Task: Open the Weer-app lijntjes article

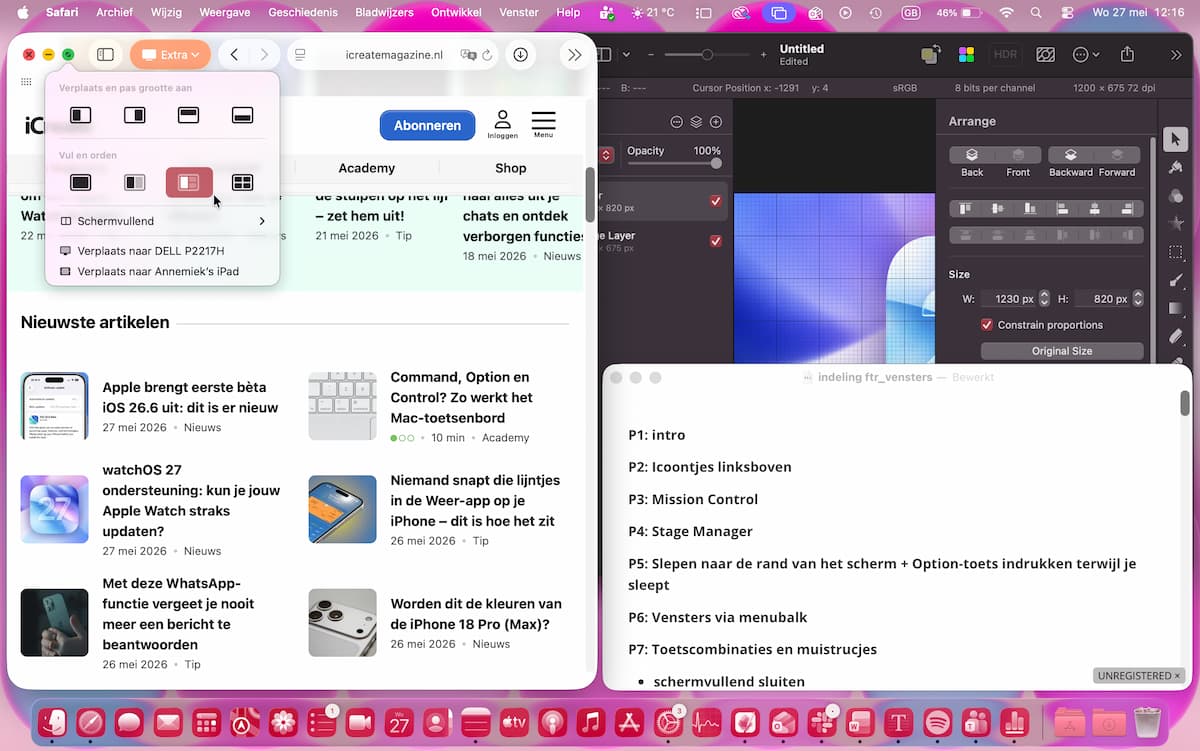Action: [473, 500]
